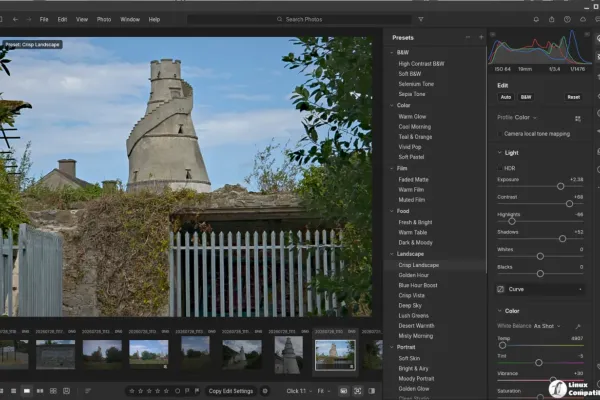Select the stone wall thumbnail in filmstrip
Image resolution: width=600 pixels, height=400 pixels.
[55, 354]
